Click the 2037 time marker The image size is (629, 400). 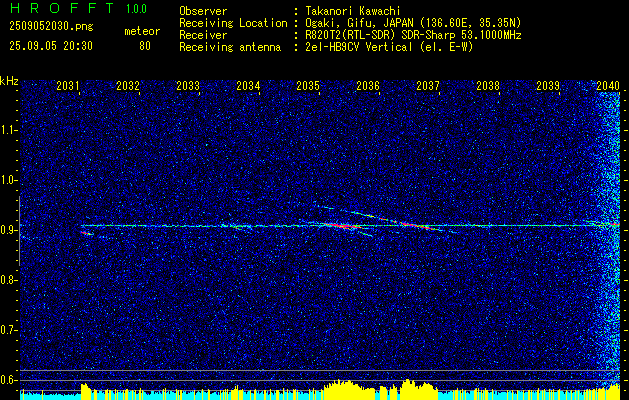[x=428, y=85]
